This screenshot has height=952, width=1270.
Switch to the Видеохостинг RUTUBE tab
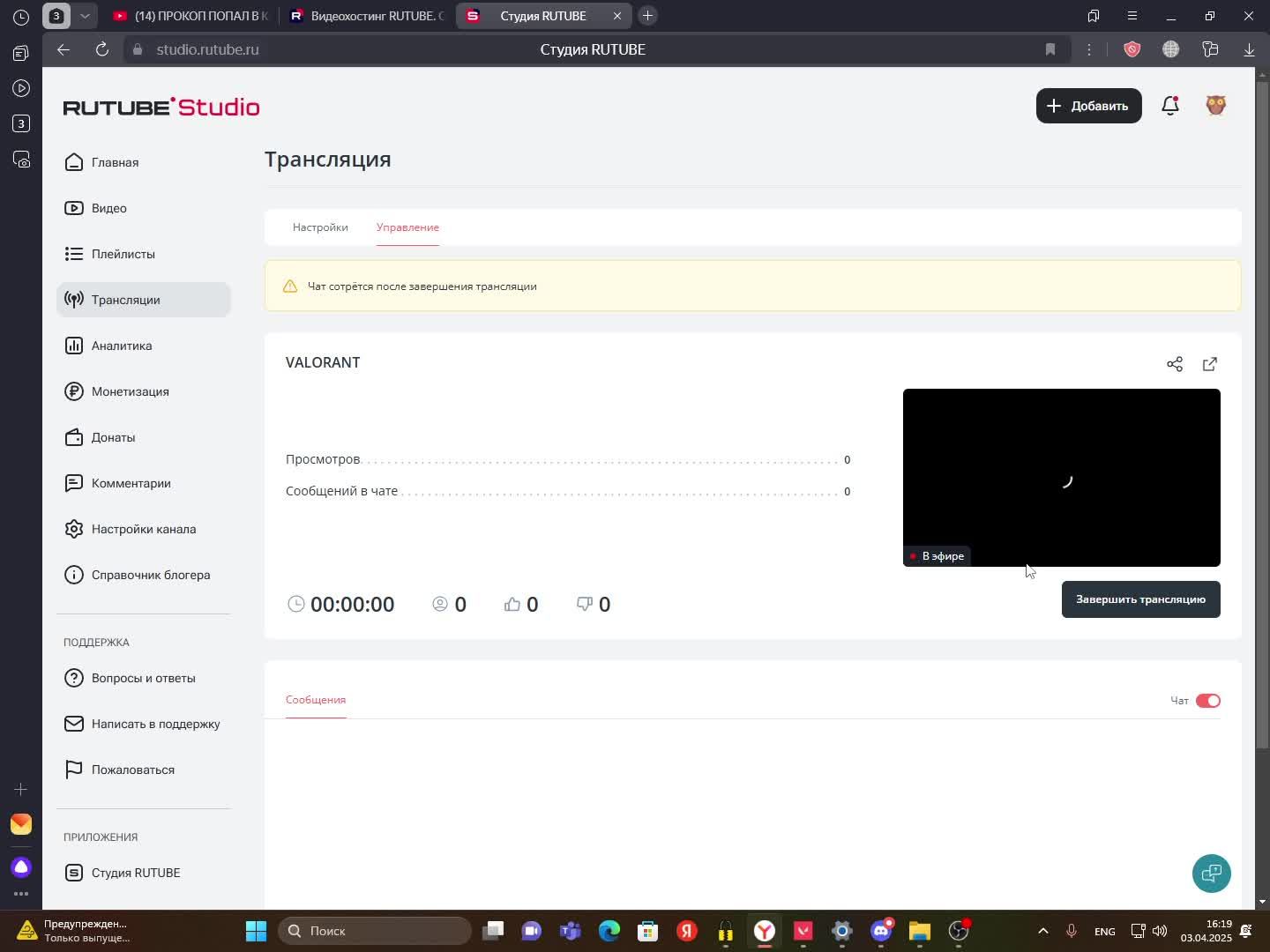pos(367,16)
